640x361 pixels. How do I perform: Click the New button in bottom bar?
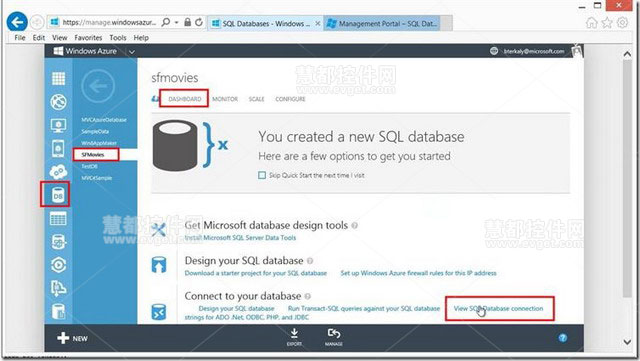pos(72,338)
